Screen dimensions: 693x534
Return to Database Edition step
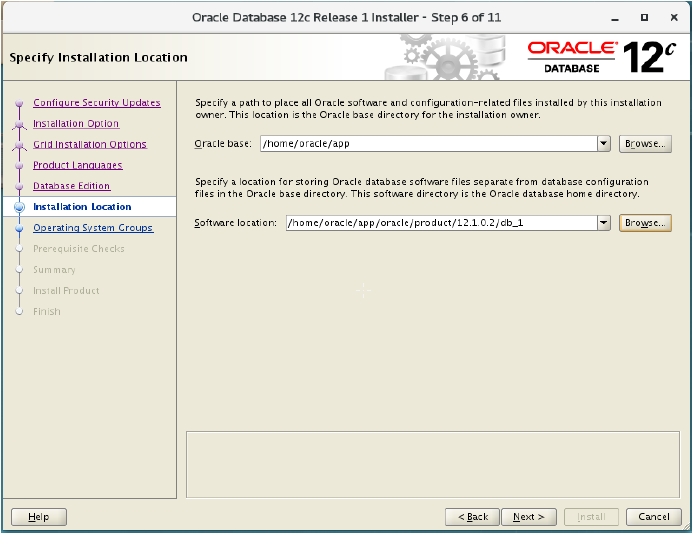[72, 186]
